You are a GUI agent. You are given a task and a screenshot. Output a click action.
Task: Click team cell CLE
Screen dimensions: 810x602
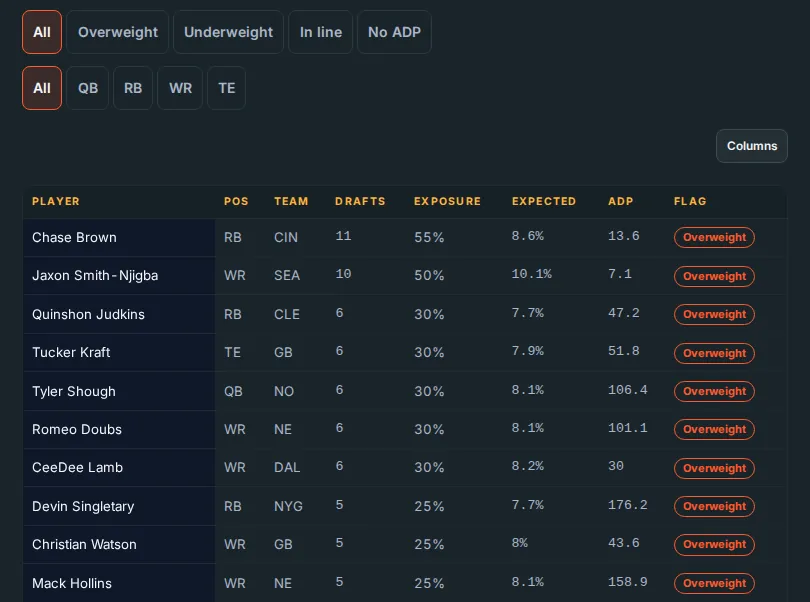[x=287, y=314]
